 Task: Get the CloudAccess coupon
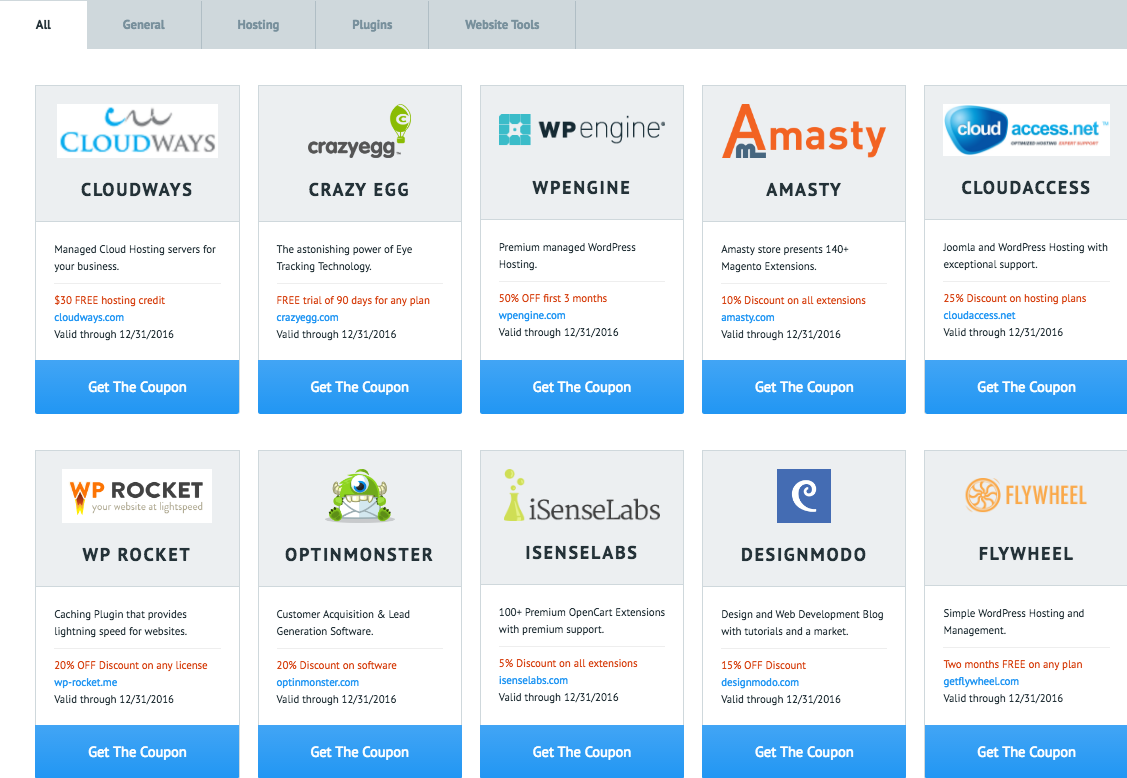point(1026,387)
